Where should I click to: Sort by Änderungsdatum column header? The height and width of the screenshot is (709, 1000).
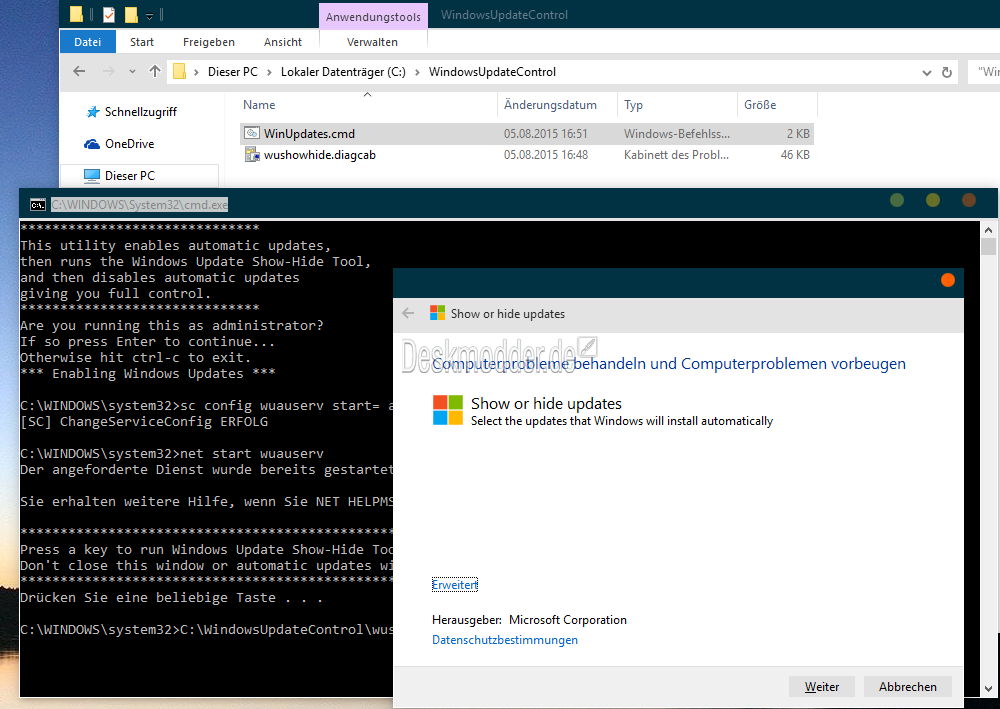click(550, 105)
